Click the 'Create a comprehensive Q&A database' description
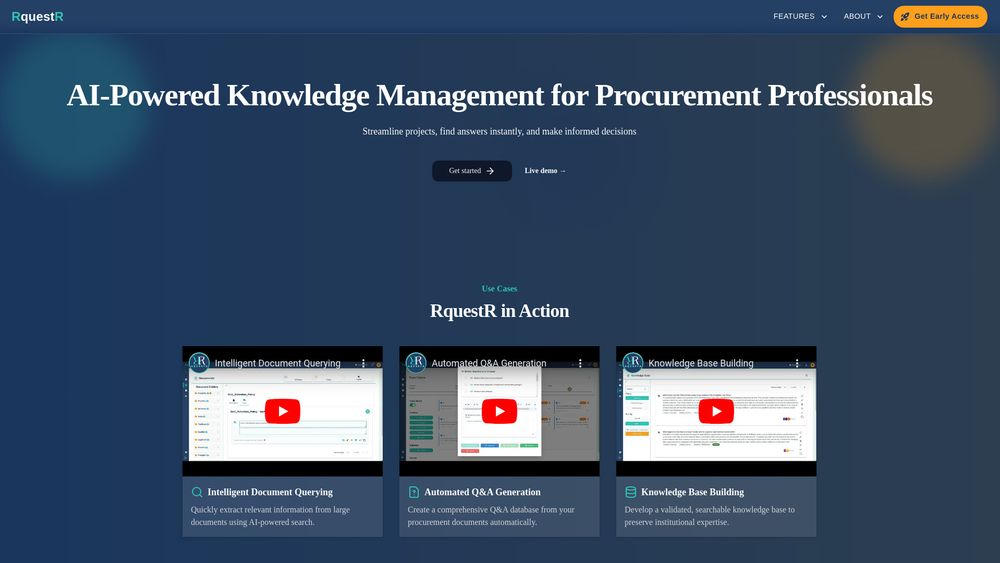Image resolution: width=1000 pixels, height=563 pixels. (x=491, y=516)
